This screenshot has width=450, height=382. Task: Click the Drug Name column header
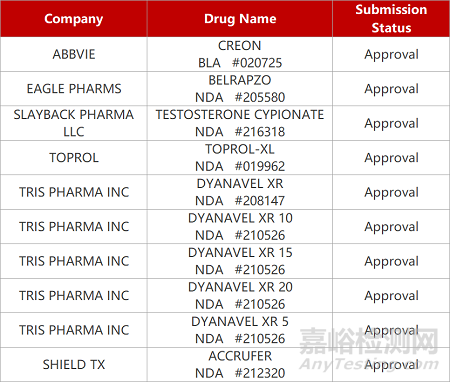point(240,19)
